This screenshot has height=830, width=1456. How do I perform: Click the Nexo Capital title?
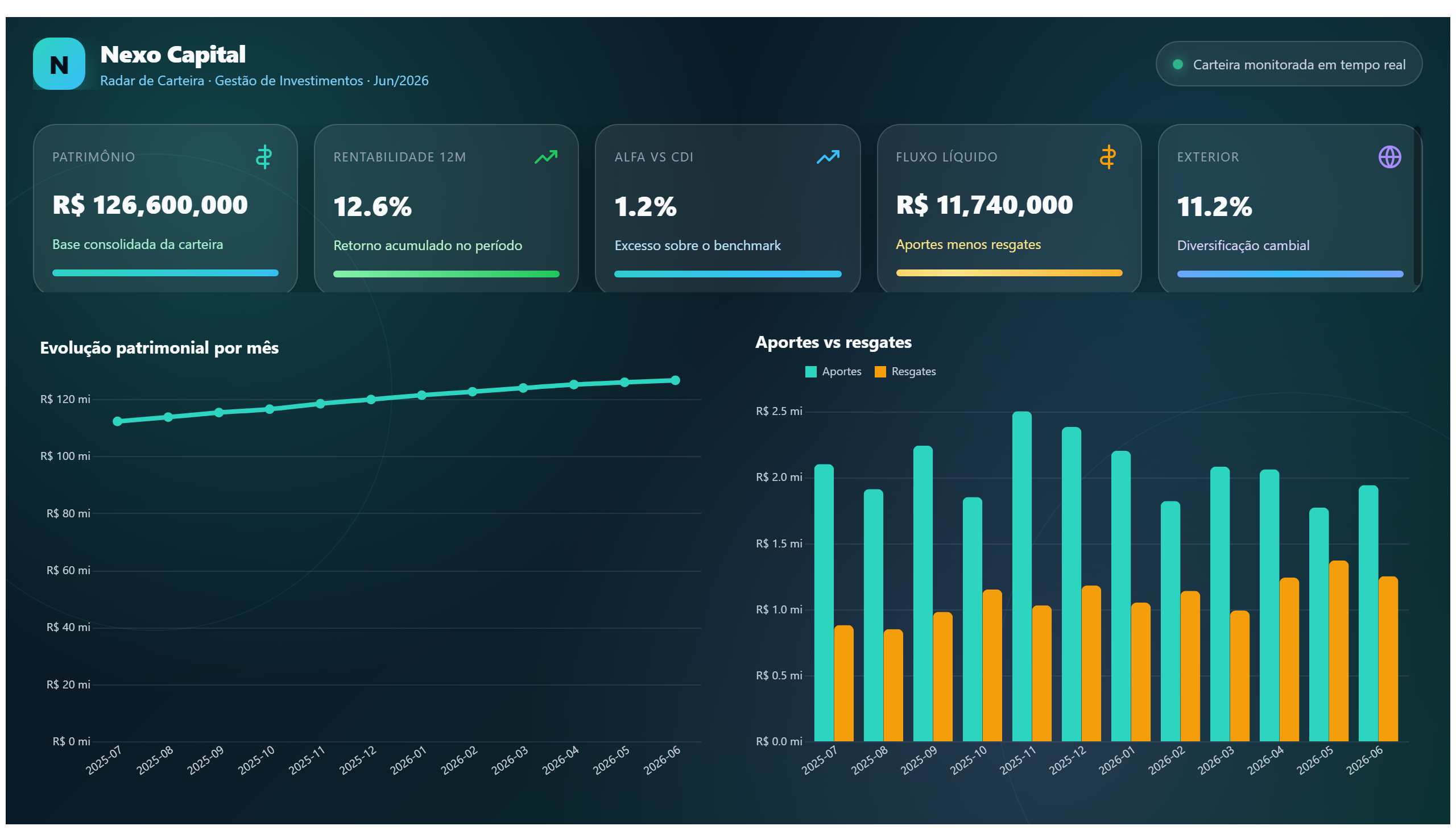coord(173,55)
